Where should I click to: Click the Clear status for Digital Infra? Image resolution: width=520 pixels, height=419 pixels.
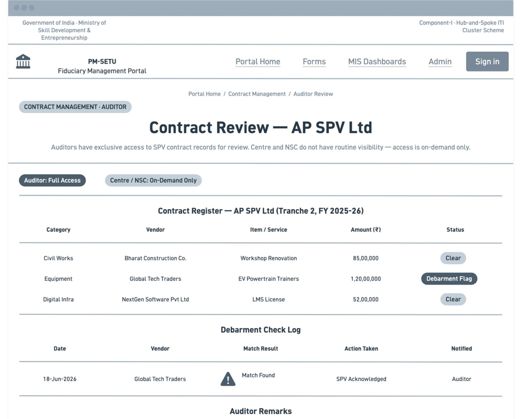453,299
